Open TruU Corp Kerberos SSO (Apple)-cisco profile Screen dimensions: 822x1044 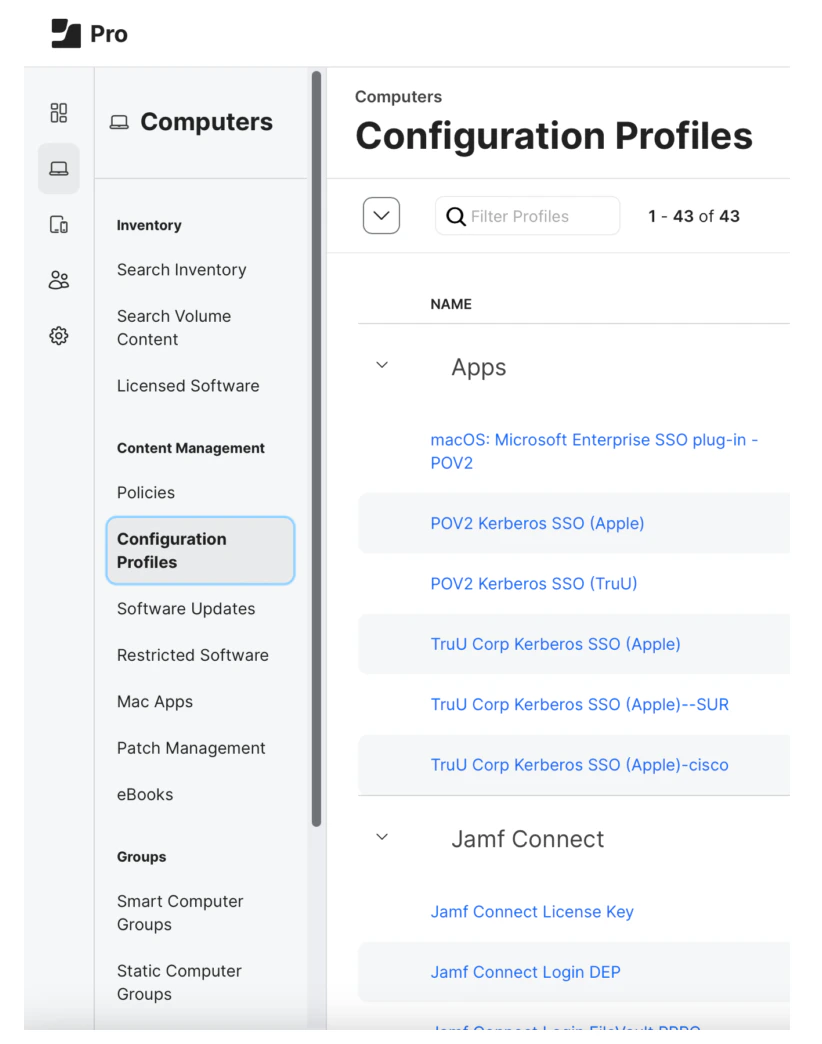(x=580, y=765)
